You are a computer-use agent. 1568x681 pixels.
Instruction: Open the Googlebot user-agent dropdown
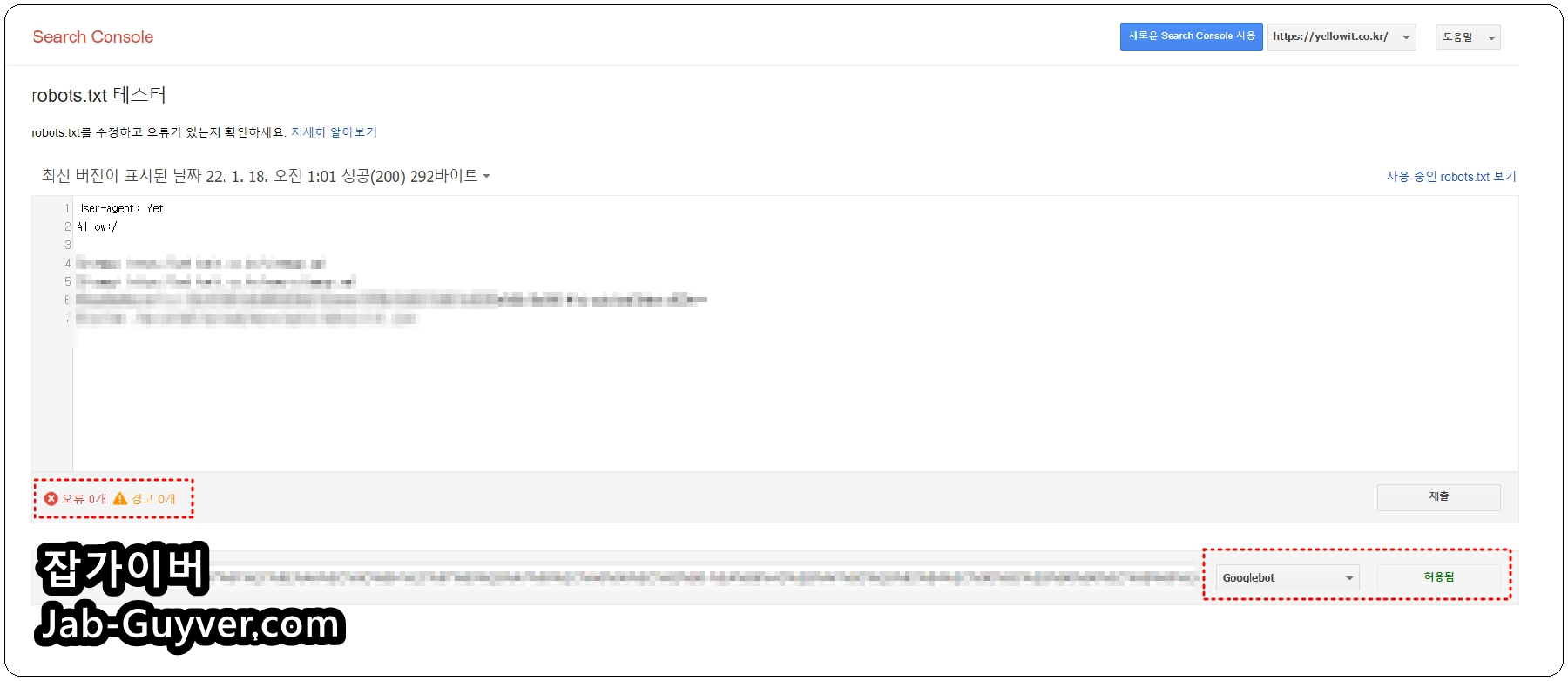coord(1288,577)
